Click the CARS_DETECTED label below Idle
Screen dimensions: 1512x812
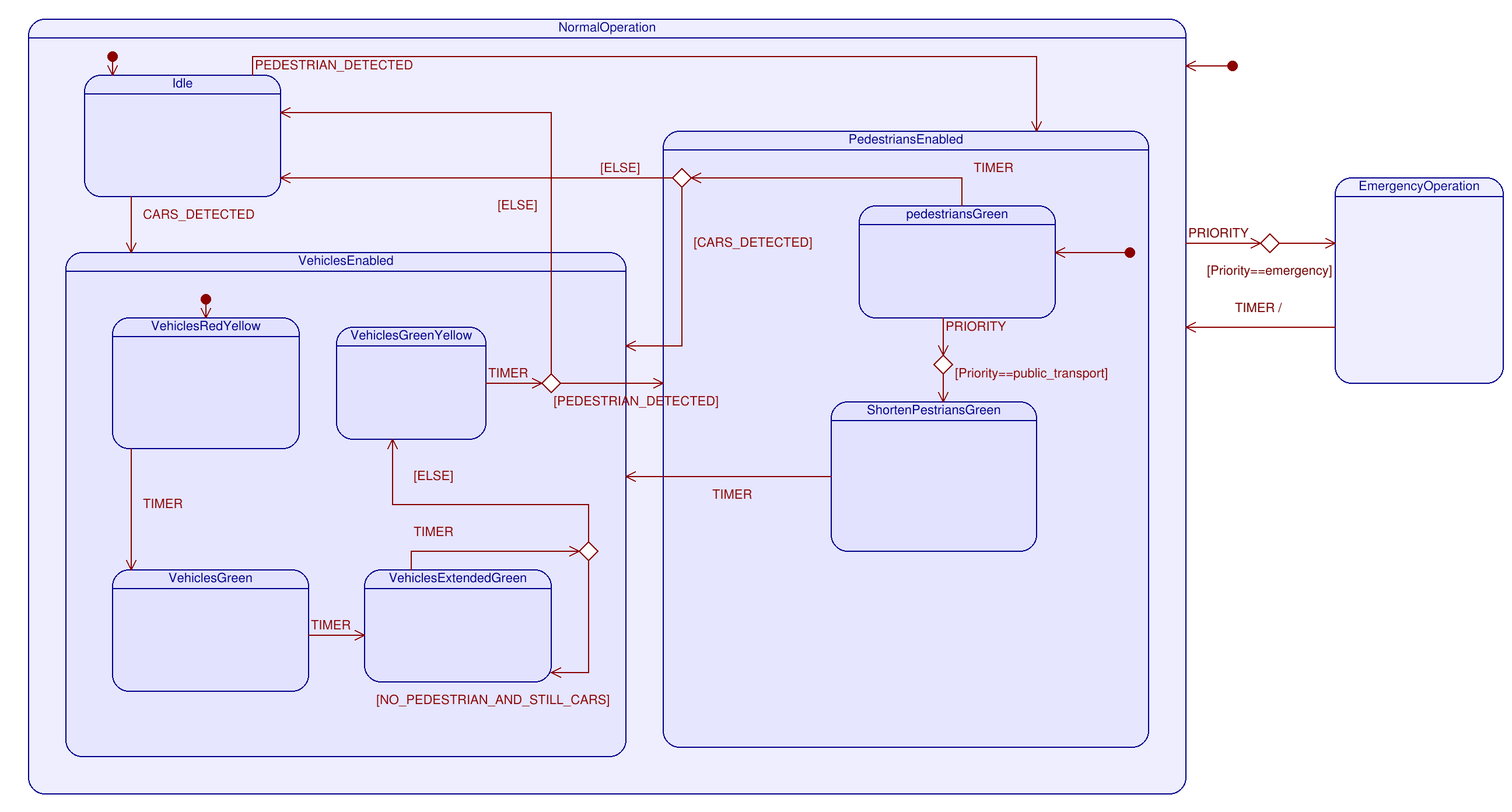click(x=198, y=215)
